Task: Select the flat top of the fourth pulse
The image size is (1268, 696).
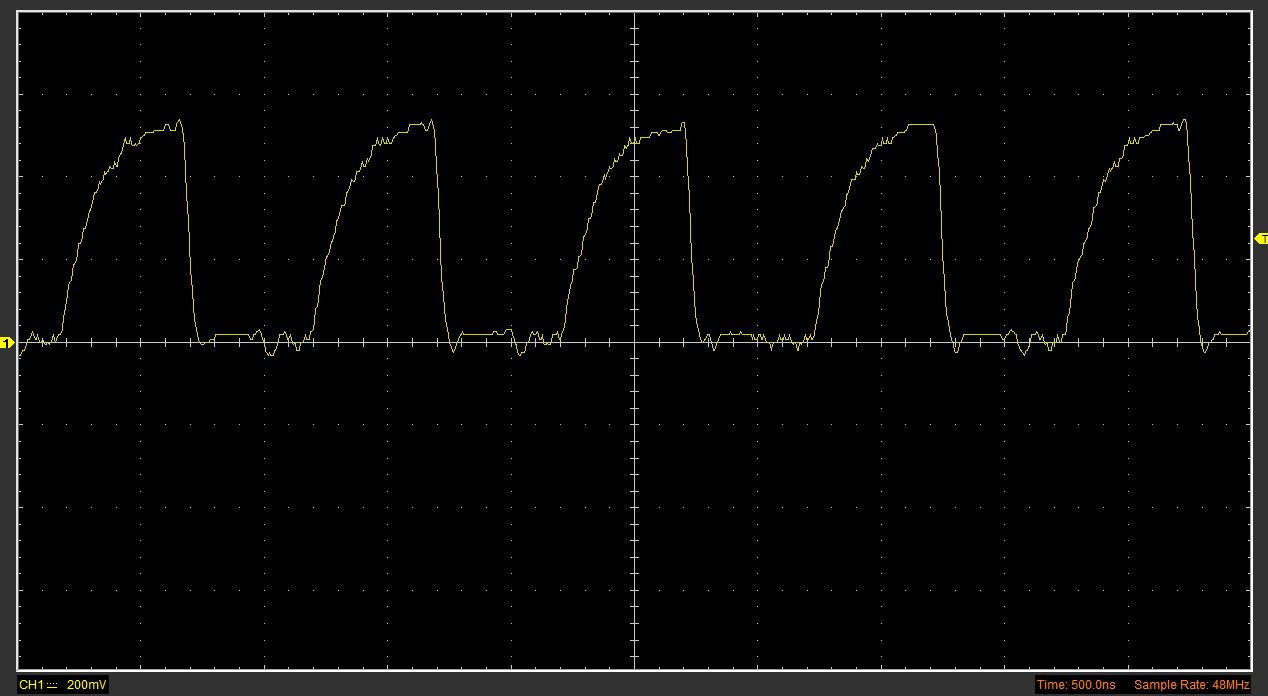Action: [x=920, y=125]
